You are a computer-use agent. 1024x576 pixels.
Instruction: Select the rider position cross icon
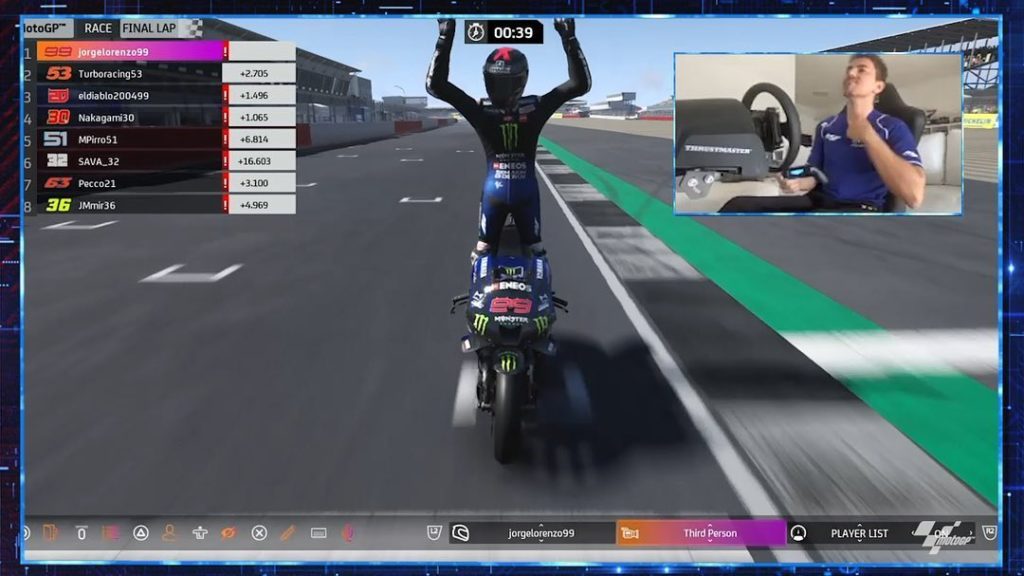(199, 533)
